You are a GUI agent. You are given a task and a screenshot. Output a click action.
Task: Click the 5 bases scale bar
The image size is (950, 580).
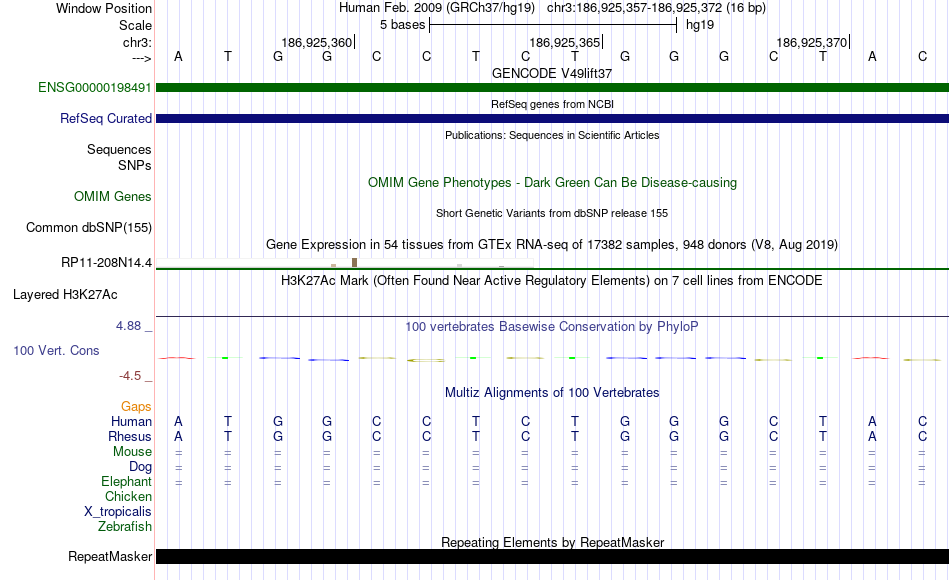click(553, 25)
